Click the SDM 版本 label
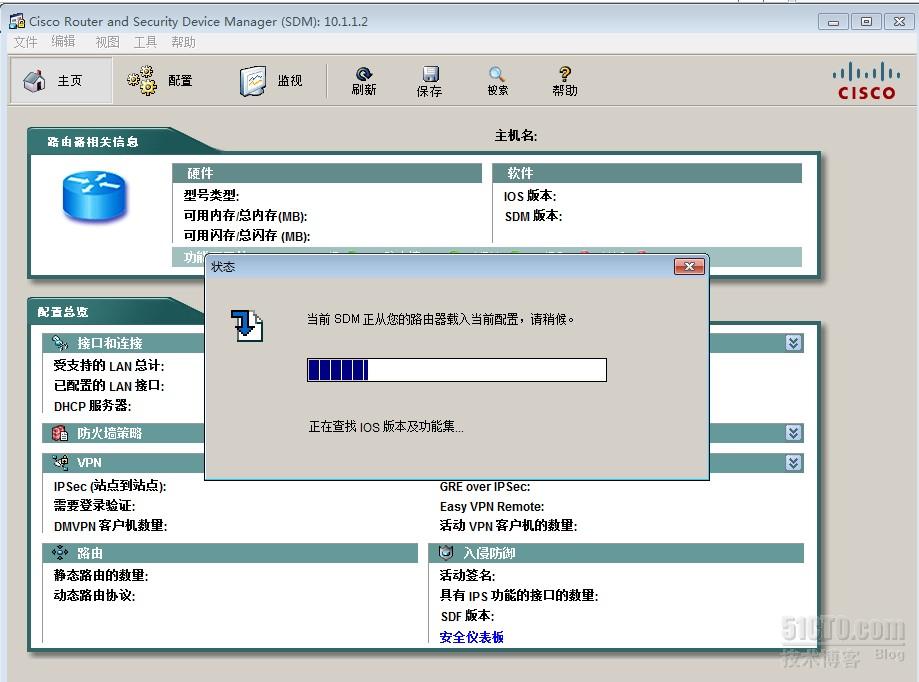Screen dimensions: 919x682 point(533,216)
